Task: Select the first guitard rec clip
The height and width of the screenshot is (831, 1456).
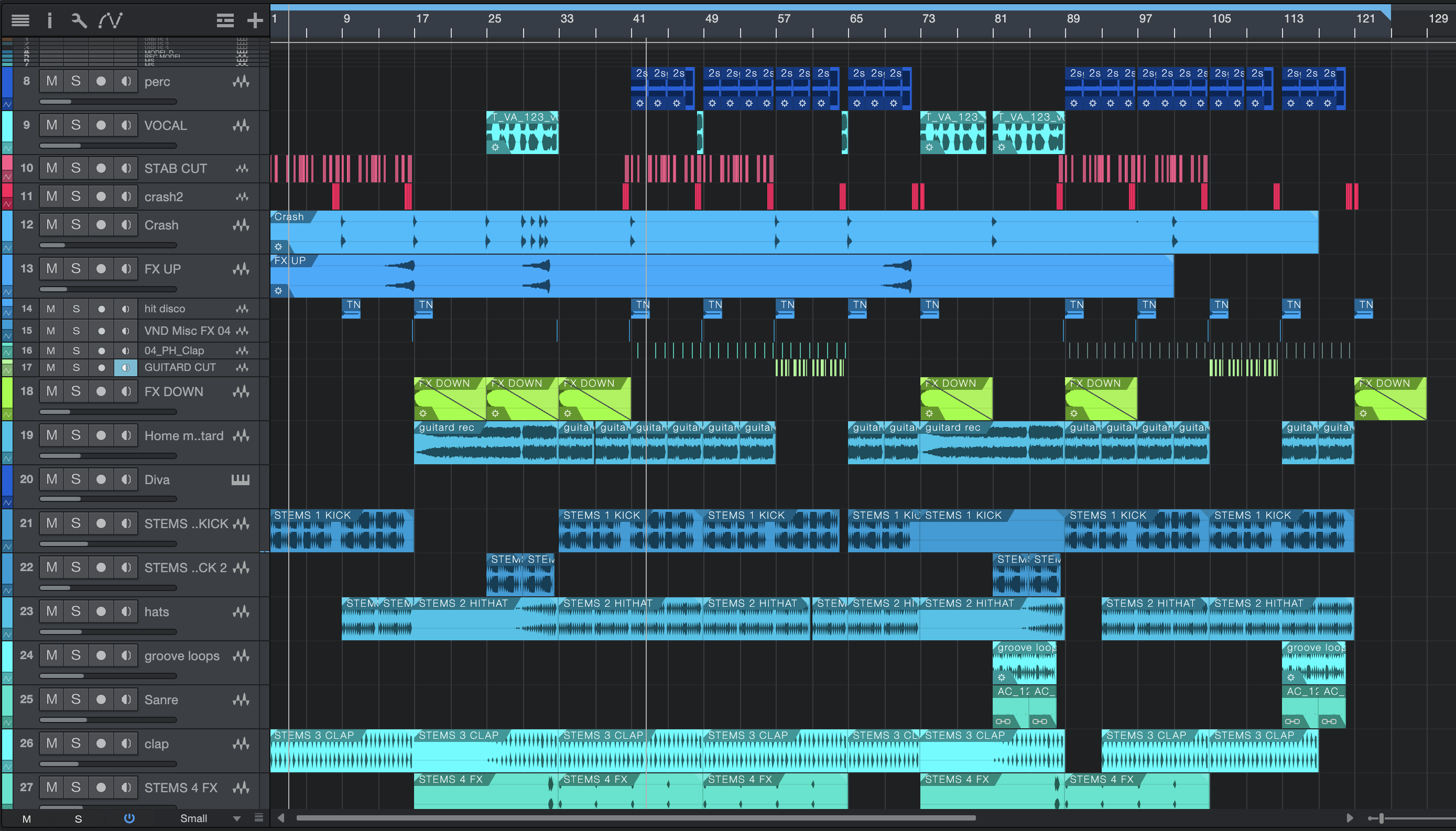Action: 485,443
